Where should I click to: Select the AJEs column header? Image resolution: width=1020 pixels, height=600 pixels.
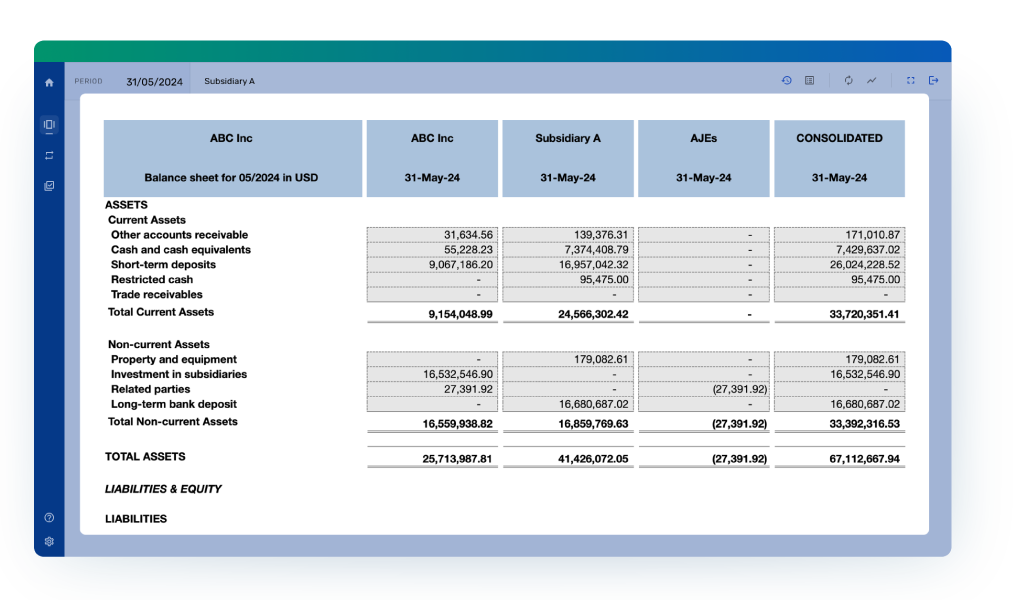tap(703, 139)
